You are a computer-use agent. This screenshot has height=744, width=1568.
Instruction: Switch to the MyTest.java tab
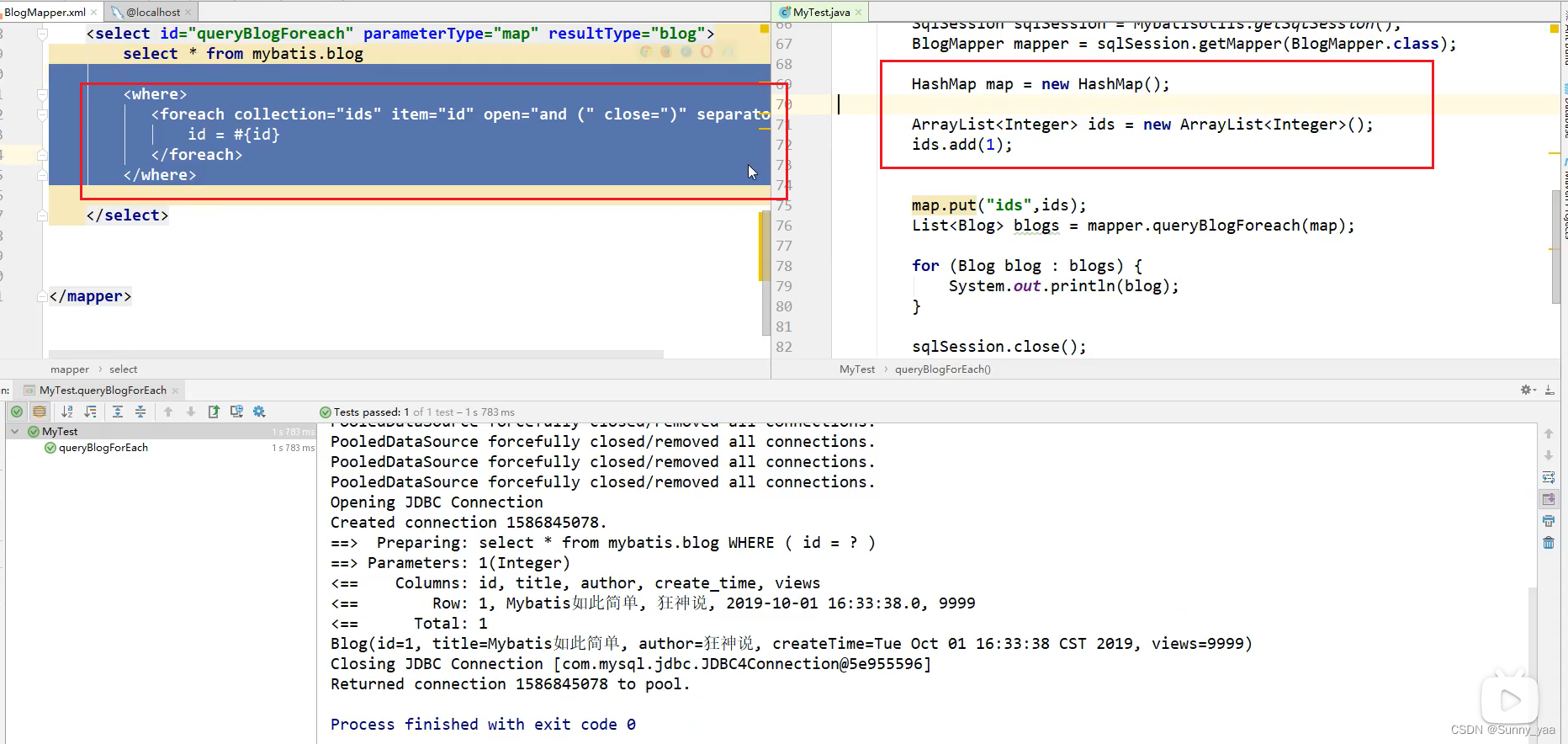(821, 12)
